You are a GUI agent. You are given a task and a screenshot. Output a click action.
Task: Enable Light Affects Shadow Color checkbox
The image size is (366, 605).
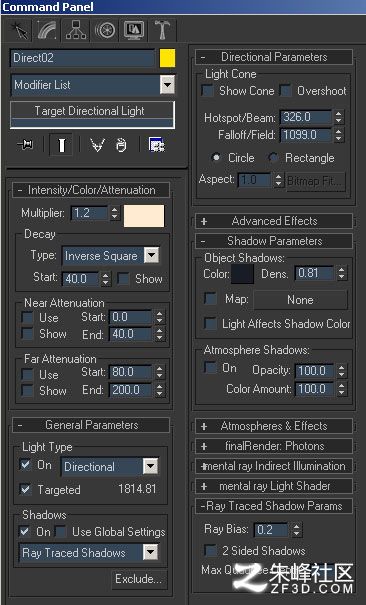210,323
